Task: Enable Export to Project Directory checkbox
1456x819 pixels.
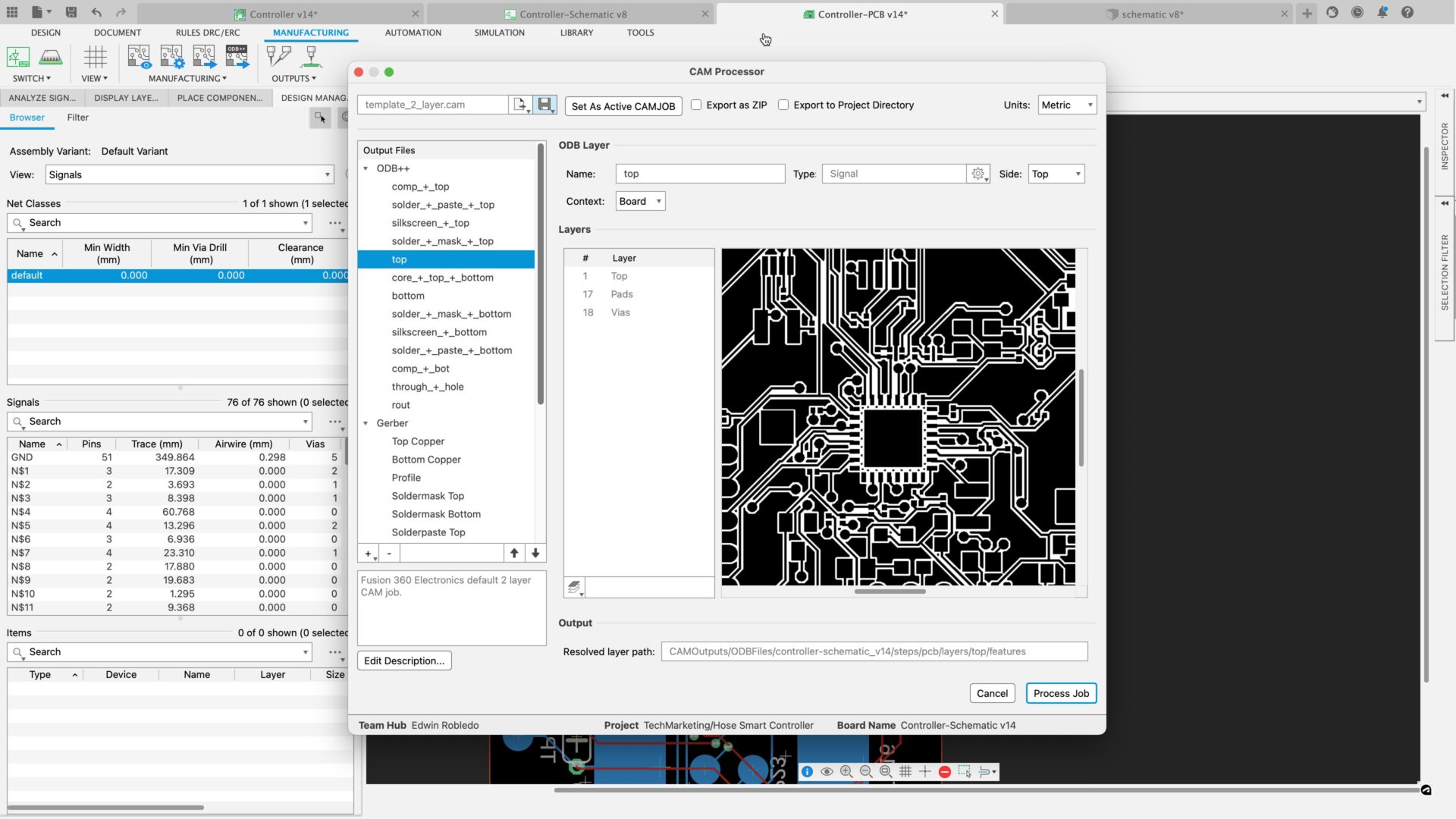Action: [x=783, y=105]
